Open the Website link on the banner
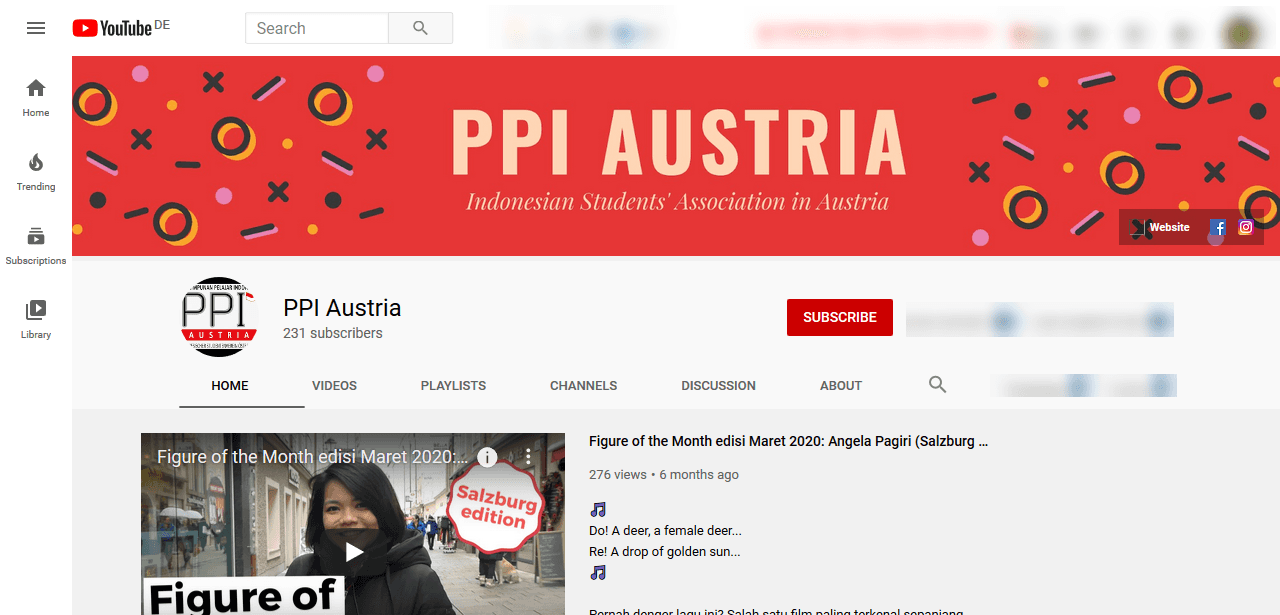This screenshot has width=1280, height=615. point(1160,228)
